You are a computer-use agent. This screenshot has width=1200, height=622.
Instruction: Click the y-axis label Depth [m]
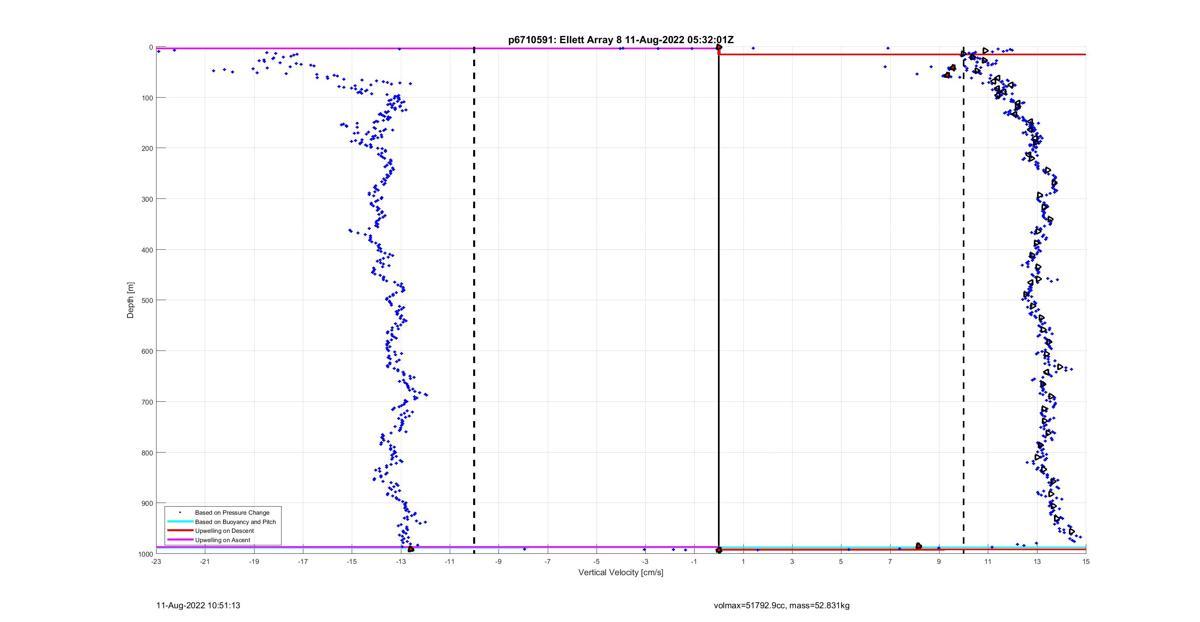[131, 300]
